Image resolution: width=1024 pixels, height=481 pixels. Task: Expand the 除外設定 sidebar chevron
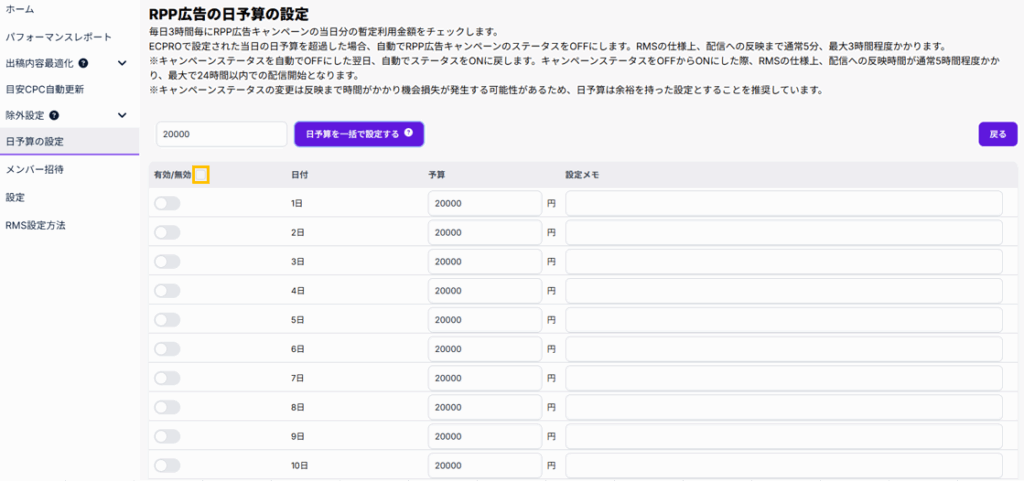coord(122,116)
